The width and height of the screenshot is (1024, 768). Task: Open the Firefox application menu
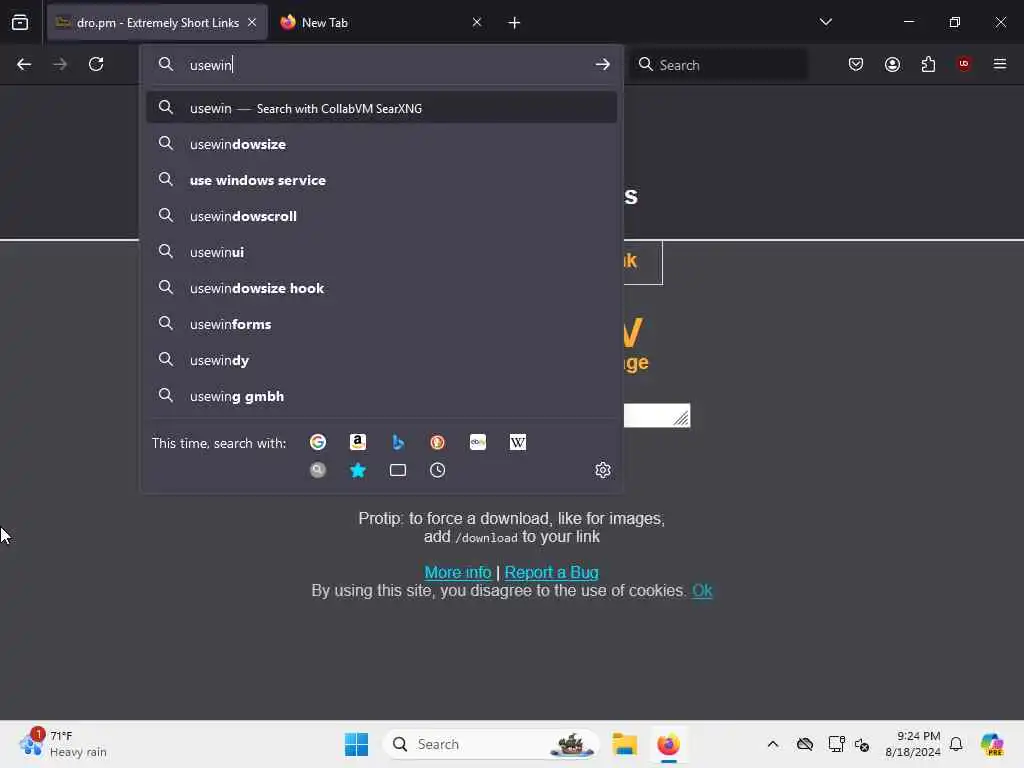point(999,64)
